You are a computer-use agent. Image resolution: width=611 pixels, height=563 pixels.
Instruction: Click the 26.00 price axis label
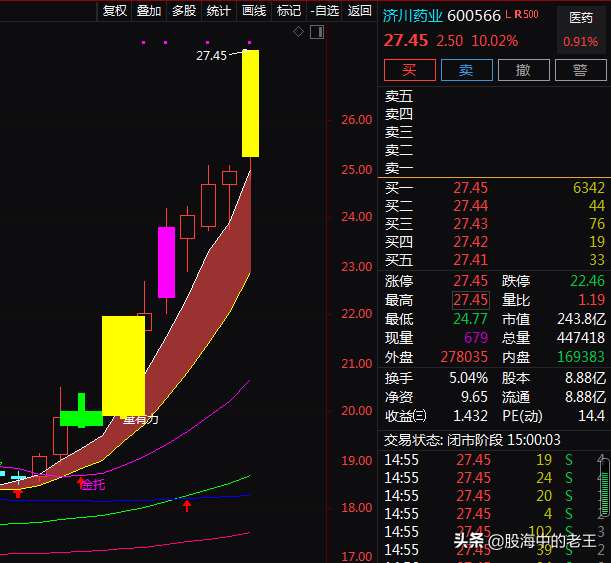coord(357,120)
